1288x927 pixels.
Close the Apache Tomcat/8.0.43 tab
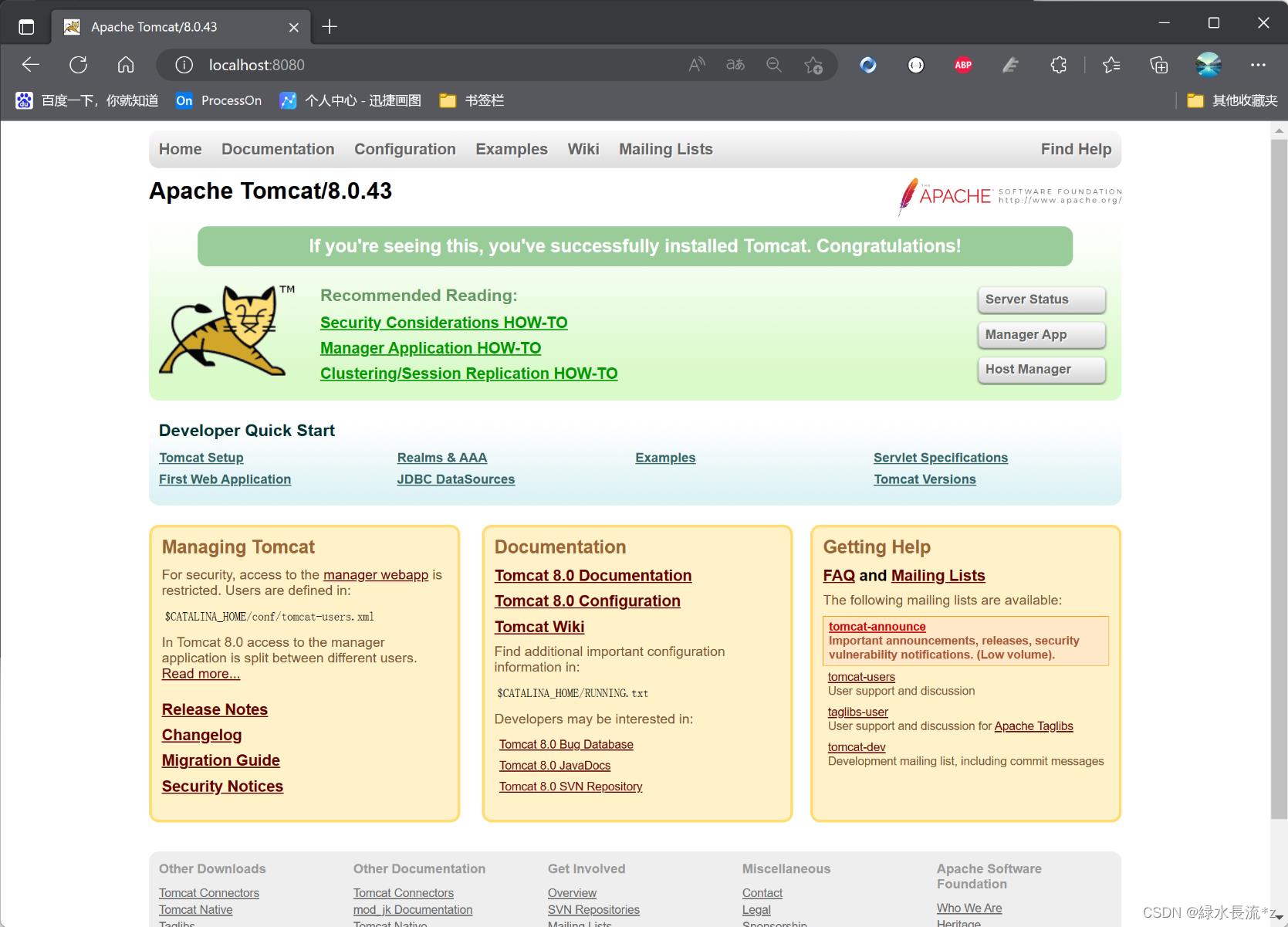click(x=293, y=27)
